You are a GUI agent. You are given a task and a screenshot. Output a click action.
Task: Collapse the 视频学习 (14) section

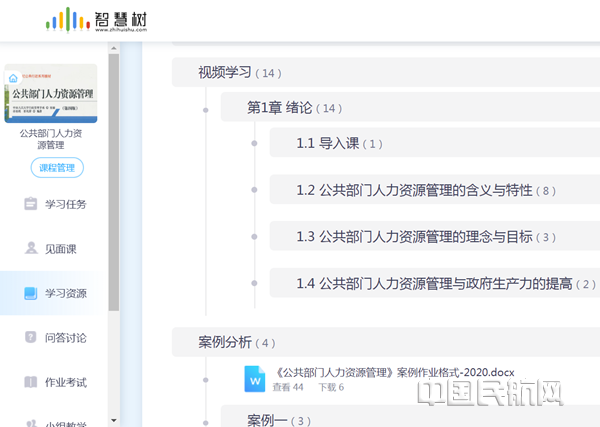point(386,73)
